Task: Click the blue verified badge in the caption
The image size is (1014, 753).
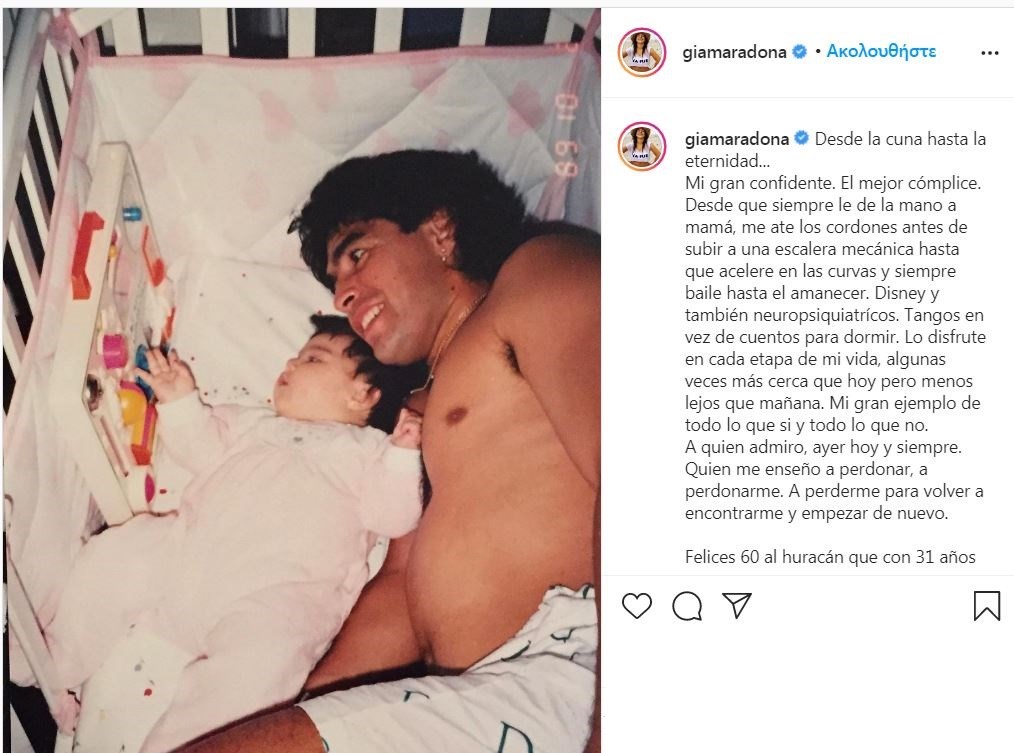Action: click(x=801, y=138)
